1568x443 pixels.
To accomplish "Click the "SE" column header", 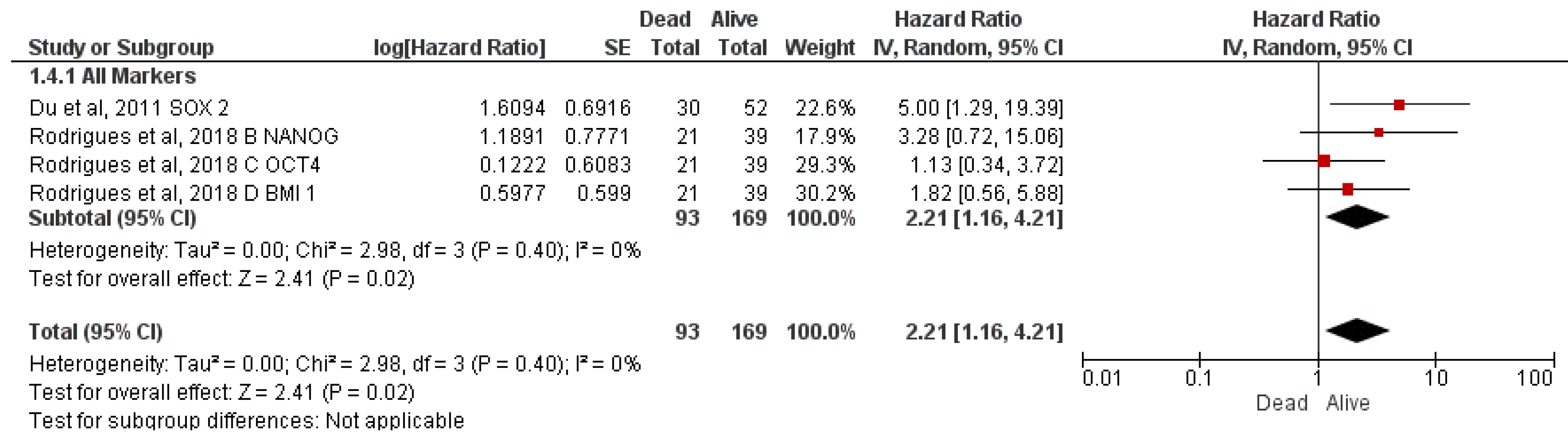I will pos(617,48).
